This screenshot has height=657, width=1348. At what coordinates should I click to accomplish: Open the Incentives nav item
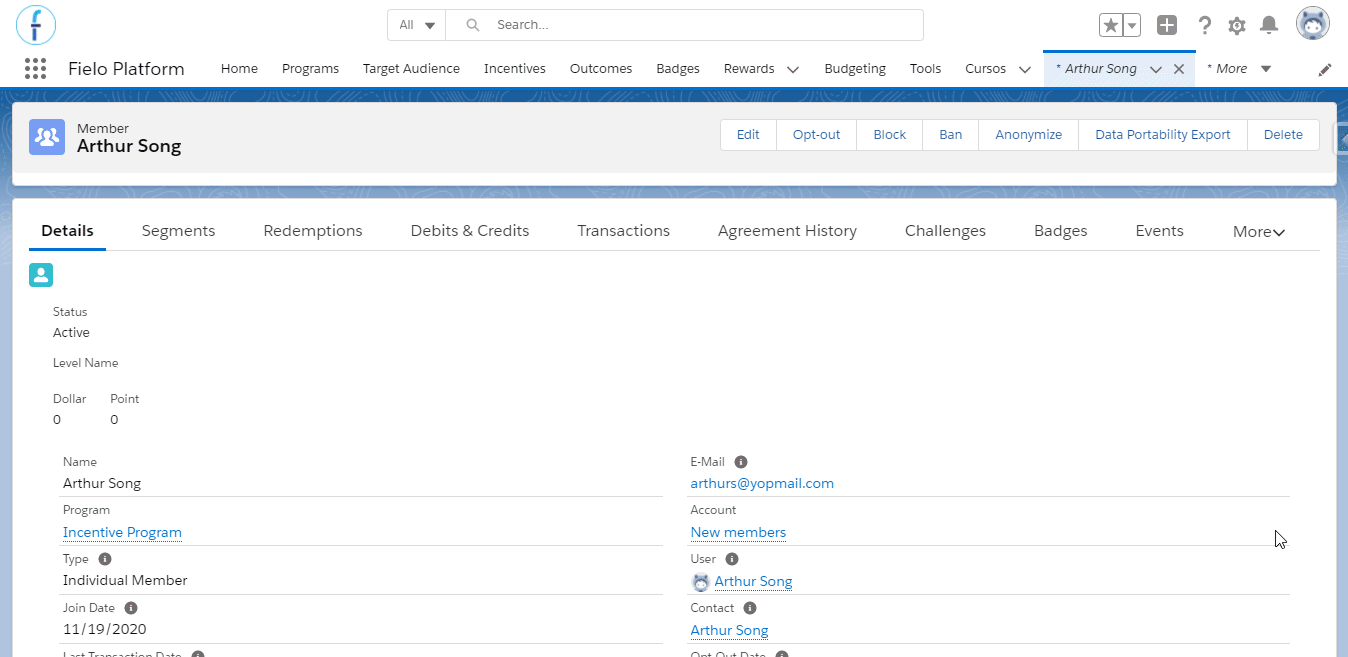pos(515,69)
